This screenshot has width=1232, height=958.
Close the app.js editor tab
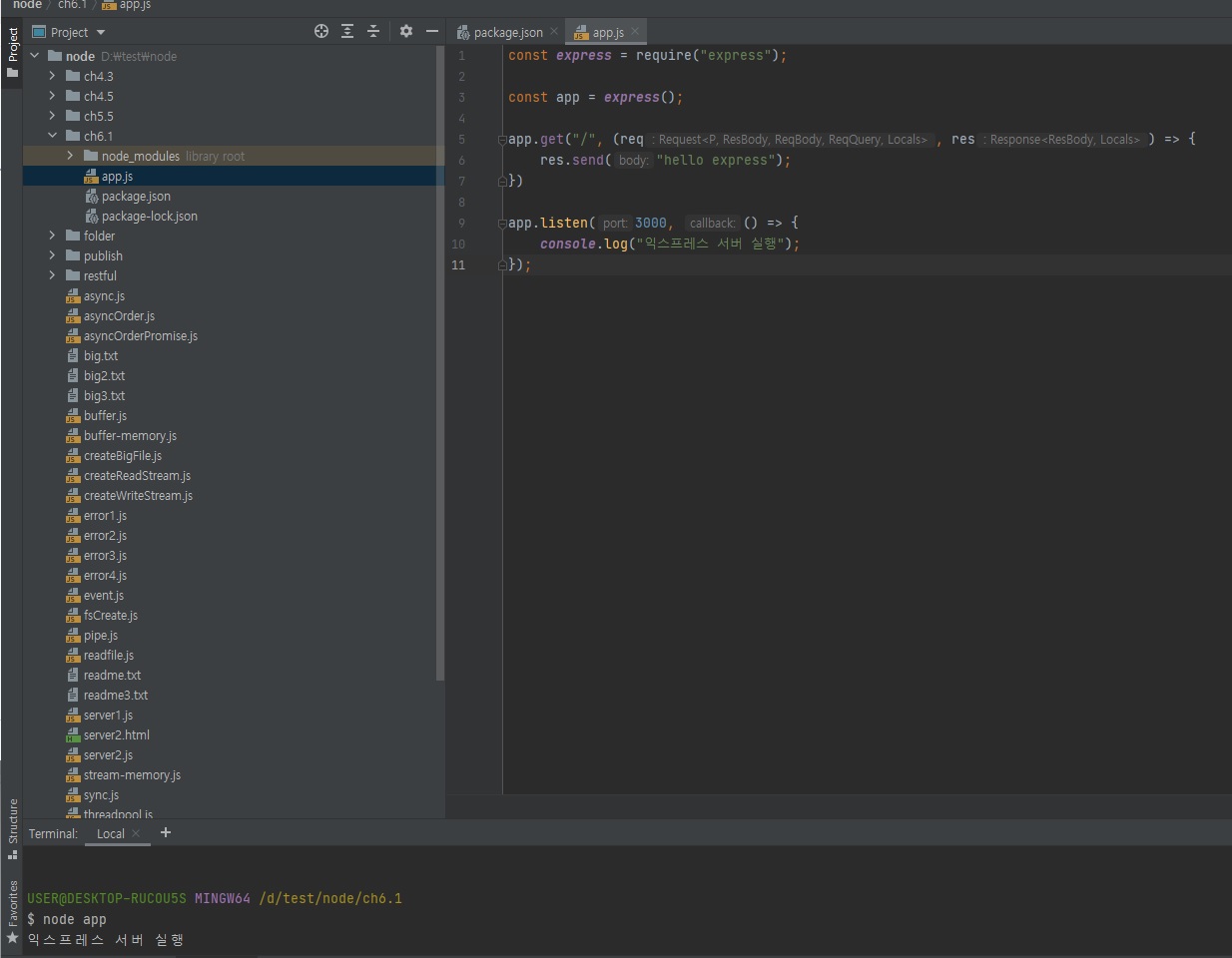point(635,32)
